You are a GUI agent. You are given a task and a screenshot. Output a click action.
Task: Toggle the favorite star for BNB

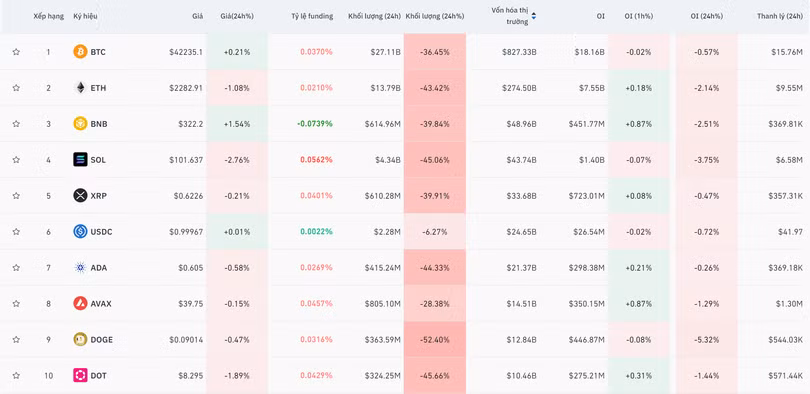[16, 124]
